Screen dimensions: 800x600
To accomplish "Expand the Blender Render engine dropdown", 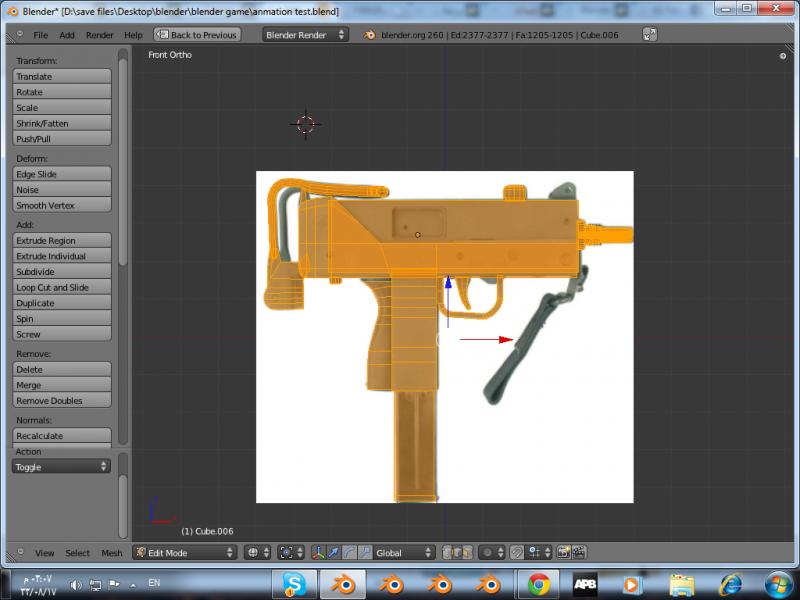I will 305,35.
